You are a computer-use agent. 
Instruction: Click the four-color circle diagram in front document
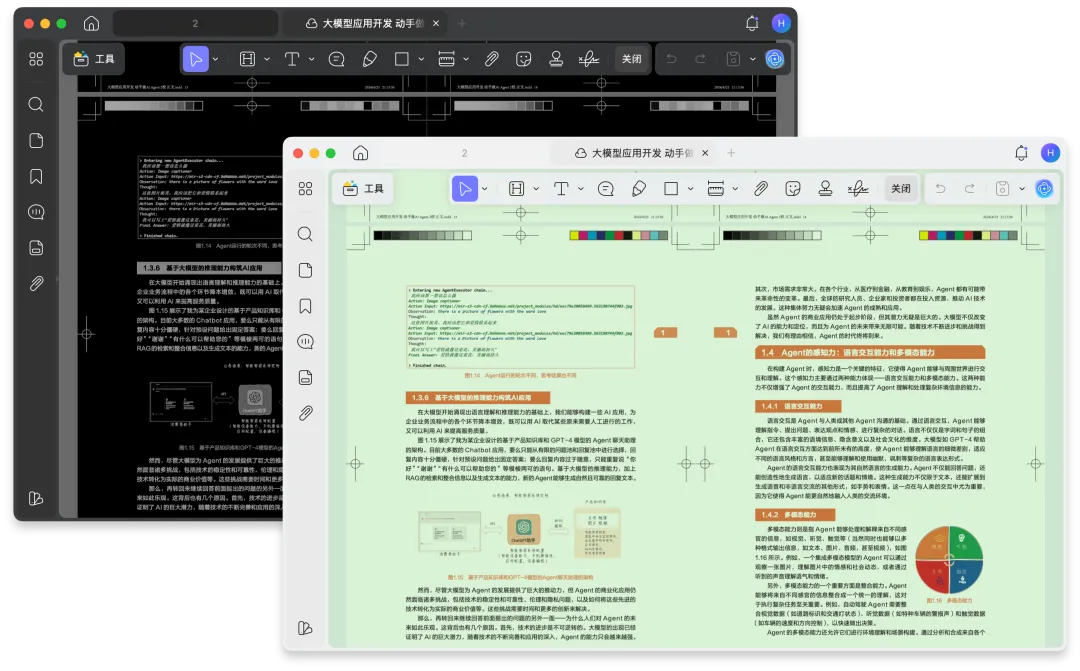[948, 559]
